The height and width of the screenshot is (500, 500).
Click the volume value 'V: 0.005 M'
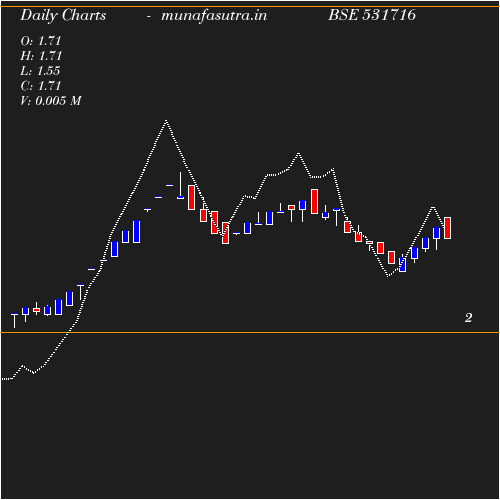click(51, 101)
